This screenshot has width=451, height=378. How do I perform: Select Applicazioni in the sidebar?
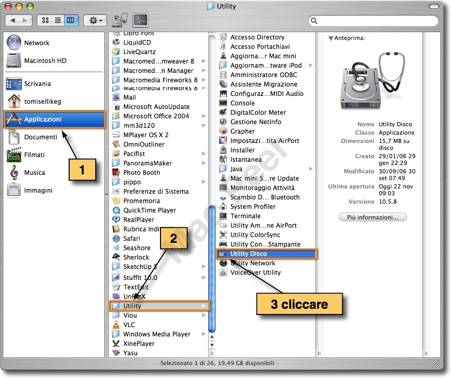pyautogui.click(x=54, y=119)
